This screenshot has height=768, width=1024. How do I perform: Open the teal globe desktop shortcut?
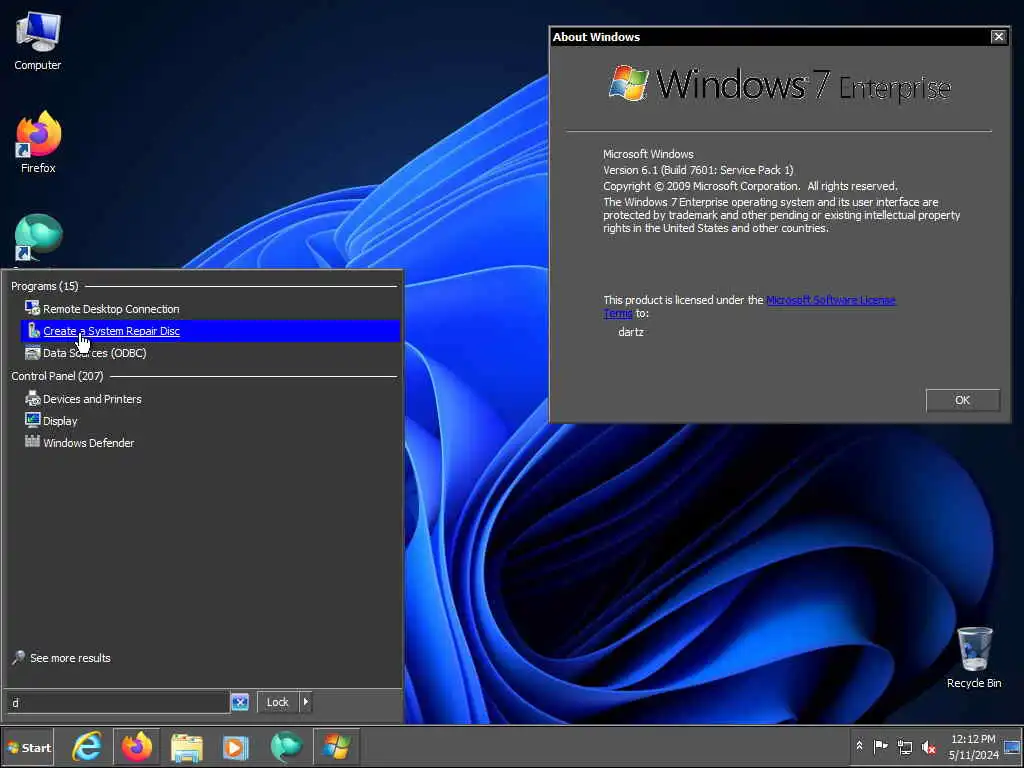[x=38, y=239]
